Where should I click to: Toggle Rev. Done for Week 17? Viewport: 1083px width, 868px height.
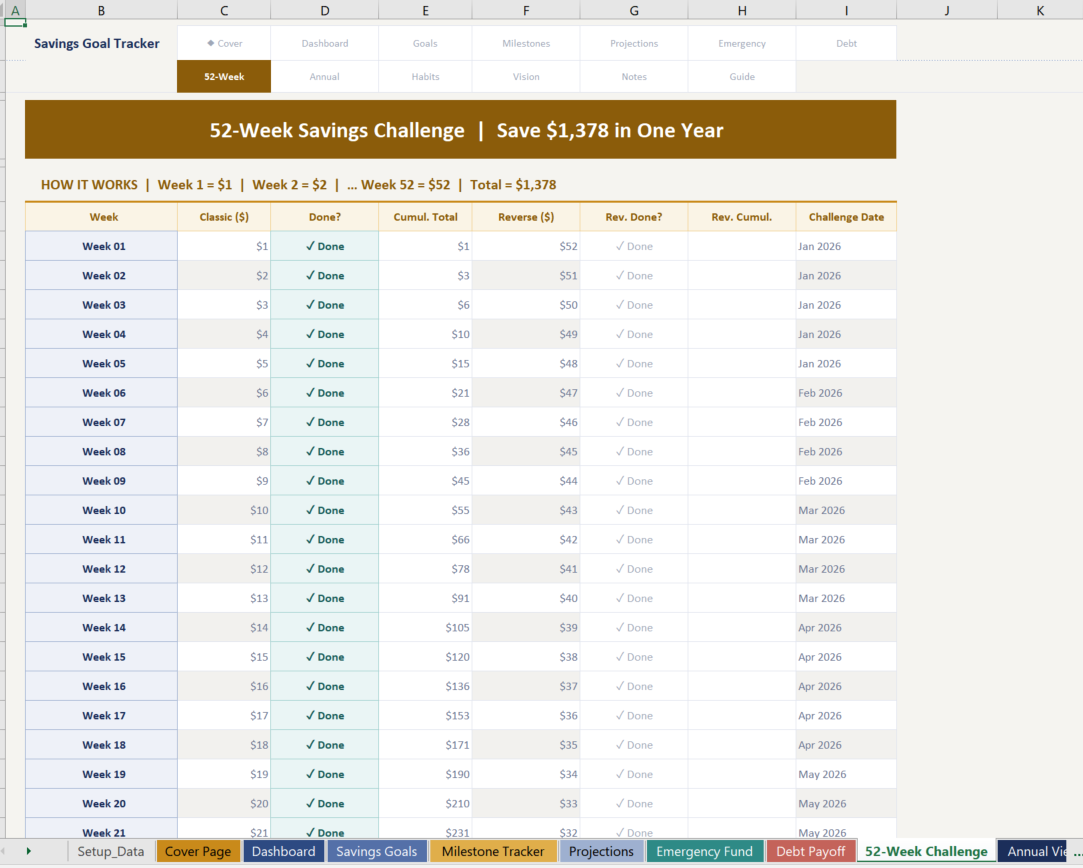[x=633, y=715]
